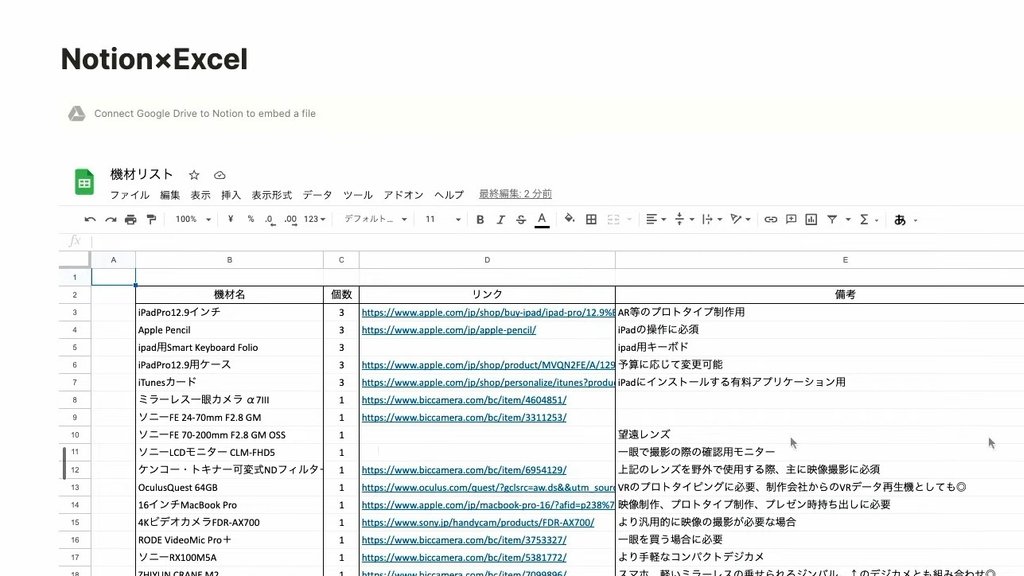Open the font family dropdown
Screen dimensions: 1024x576
pyautogui.click(x=376, y=219)
